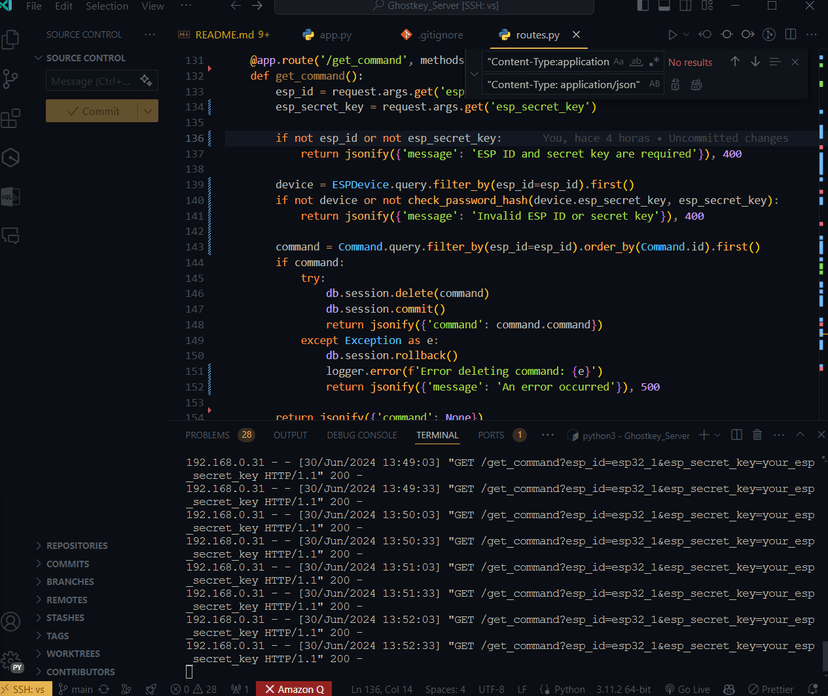This screenshot has width=828, height=696.
Task: Open the Explorer view icon
Action: [x=11, y=40]
